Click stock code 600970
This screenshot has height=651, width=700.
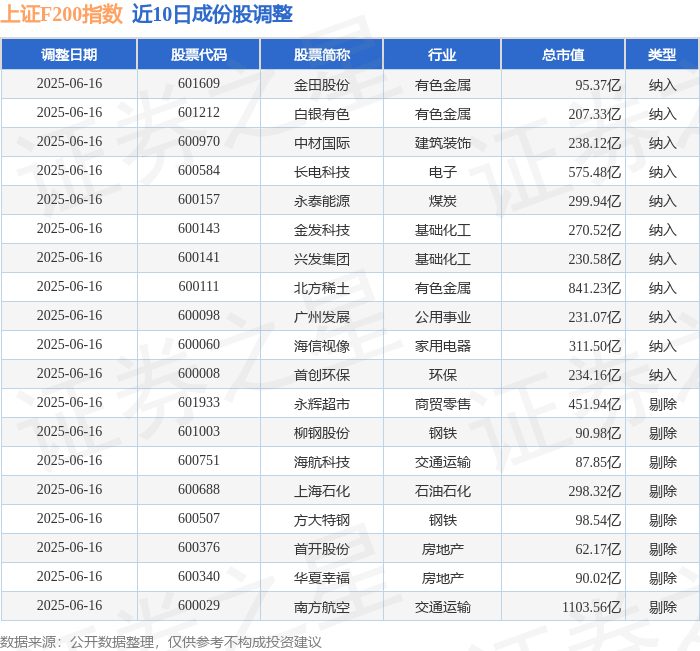coord(199,142)
